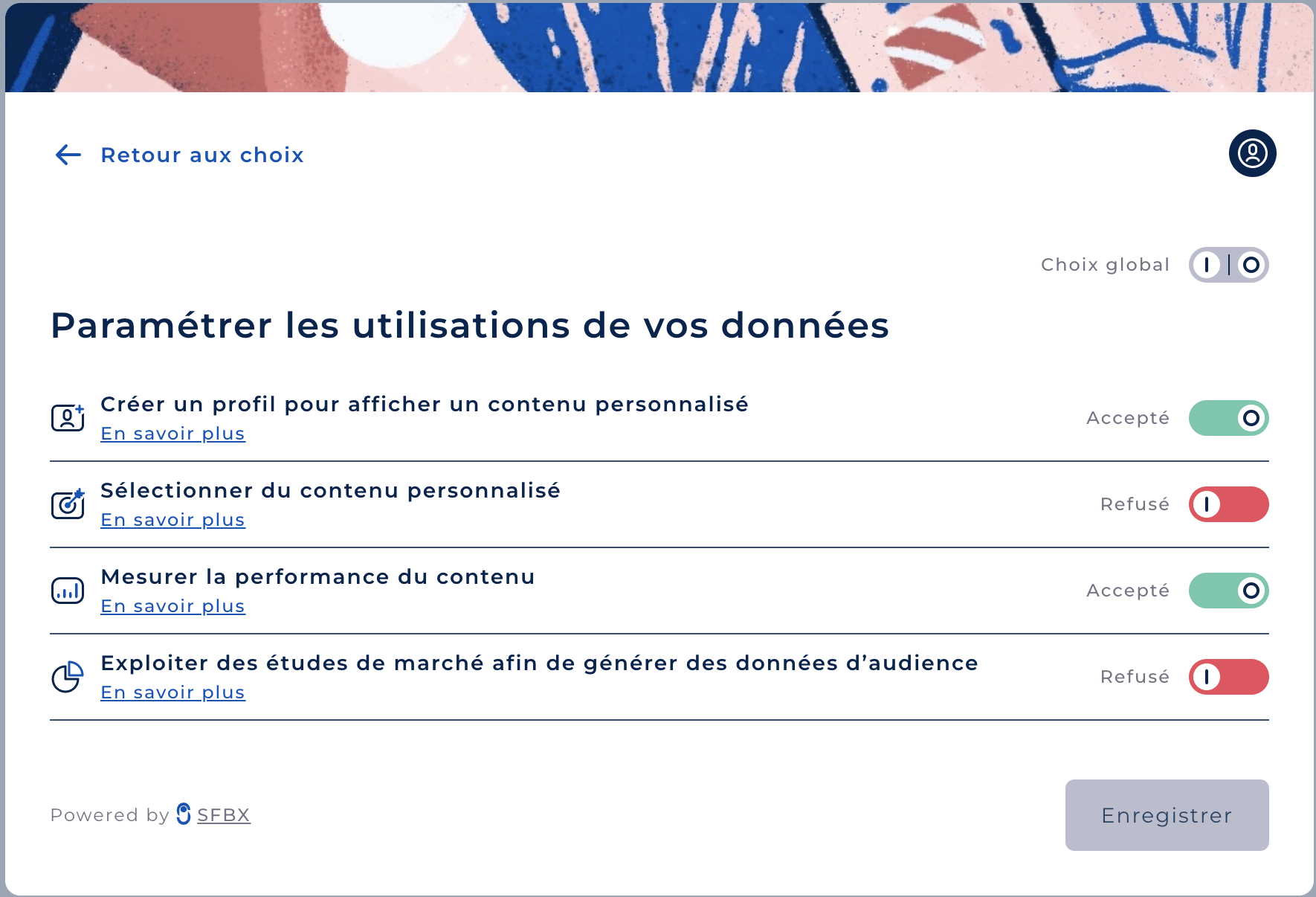Toggle off Mesurer la performance du contenu
The width and height of the screenshot is (1316, 897).
pyautogui.click(x=1228, y=591)
